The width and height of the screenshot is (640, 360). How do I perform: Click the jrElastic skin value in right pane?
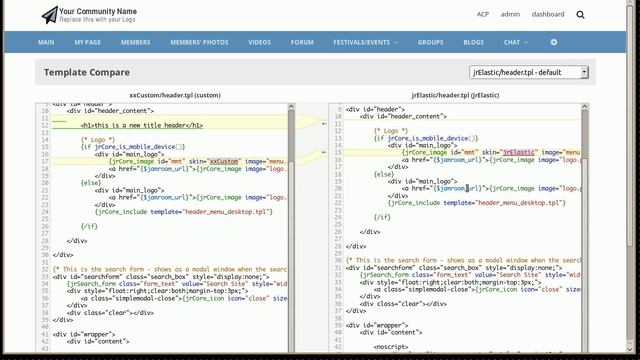tap(518, 153)
